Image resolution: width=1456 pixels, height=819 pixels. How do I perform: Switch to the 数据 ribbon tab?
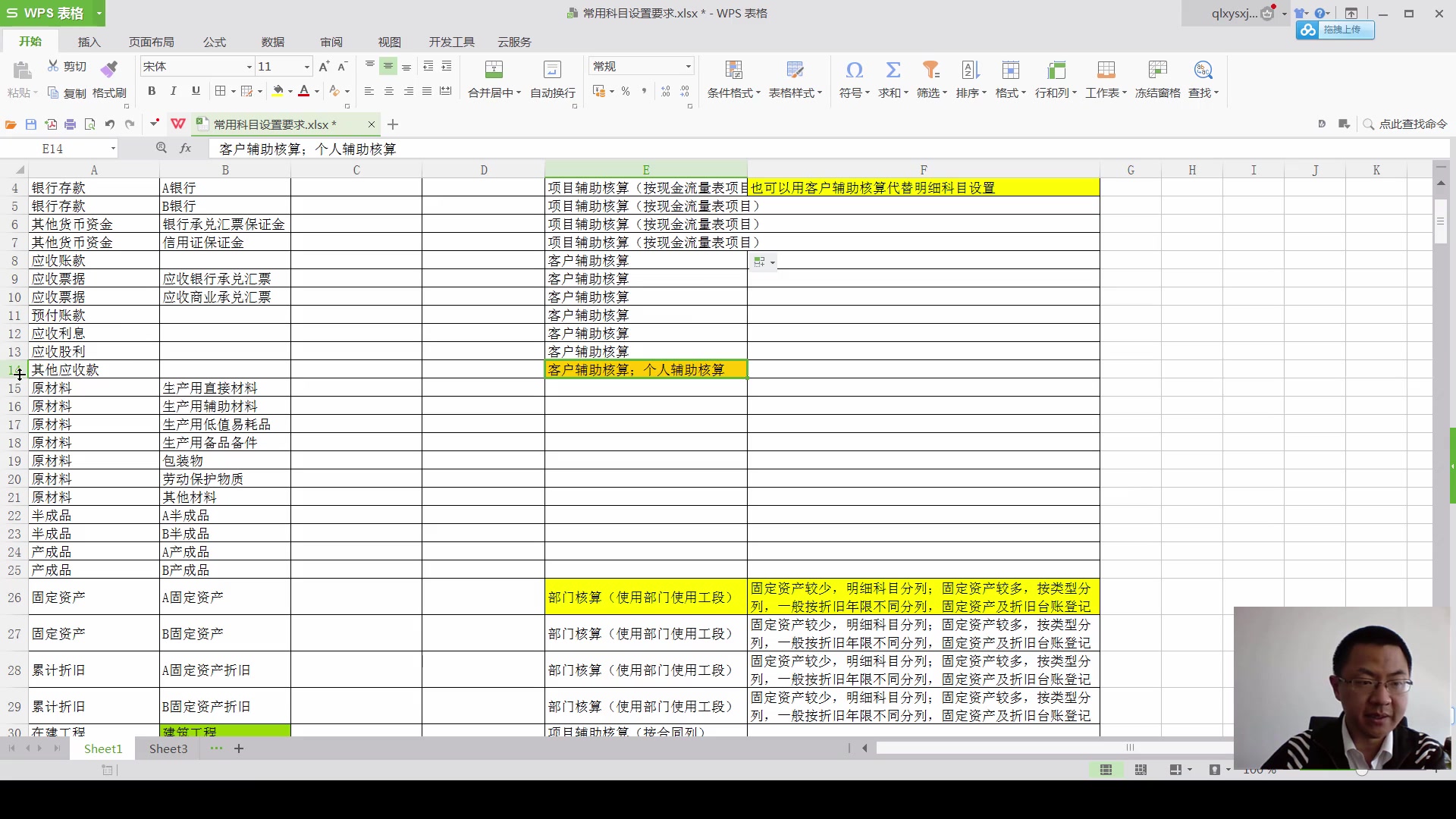[273, 42]
